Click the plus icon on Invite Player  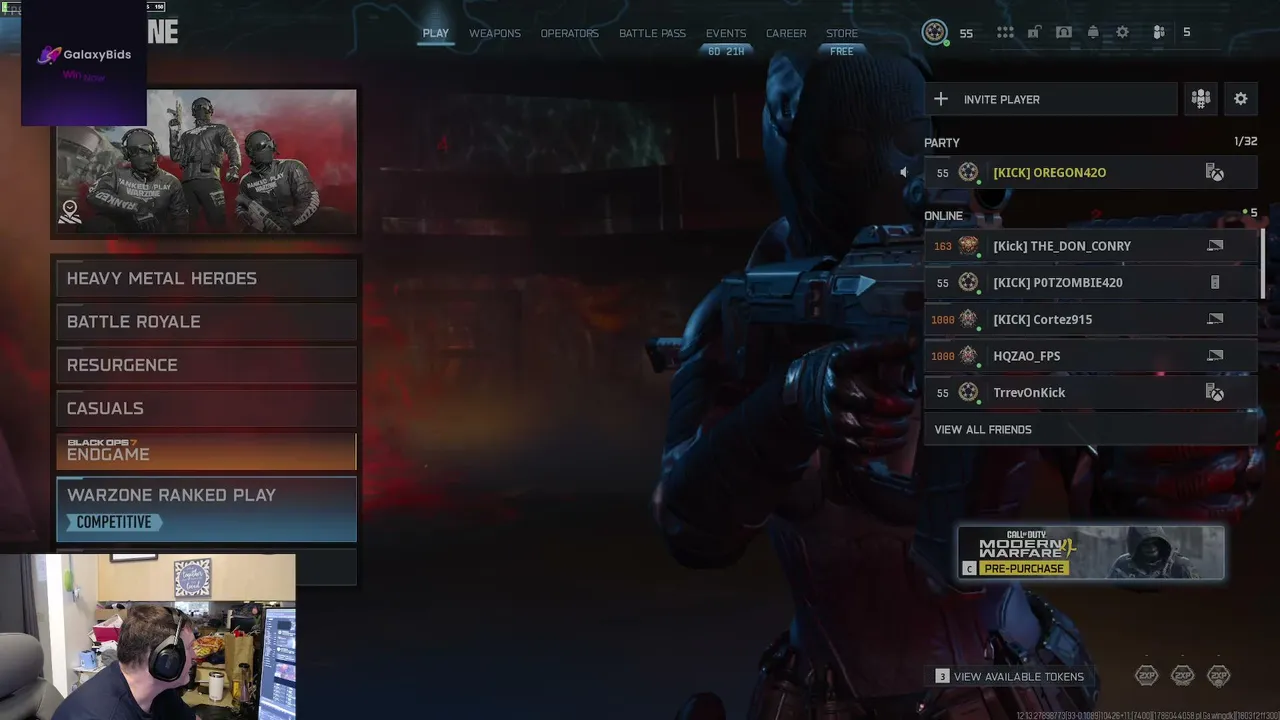coord(941,99)
